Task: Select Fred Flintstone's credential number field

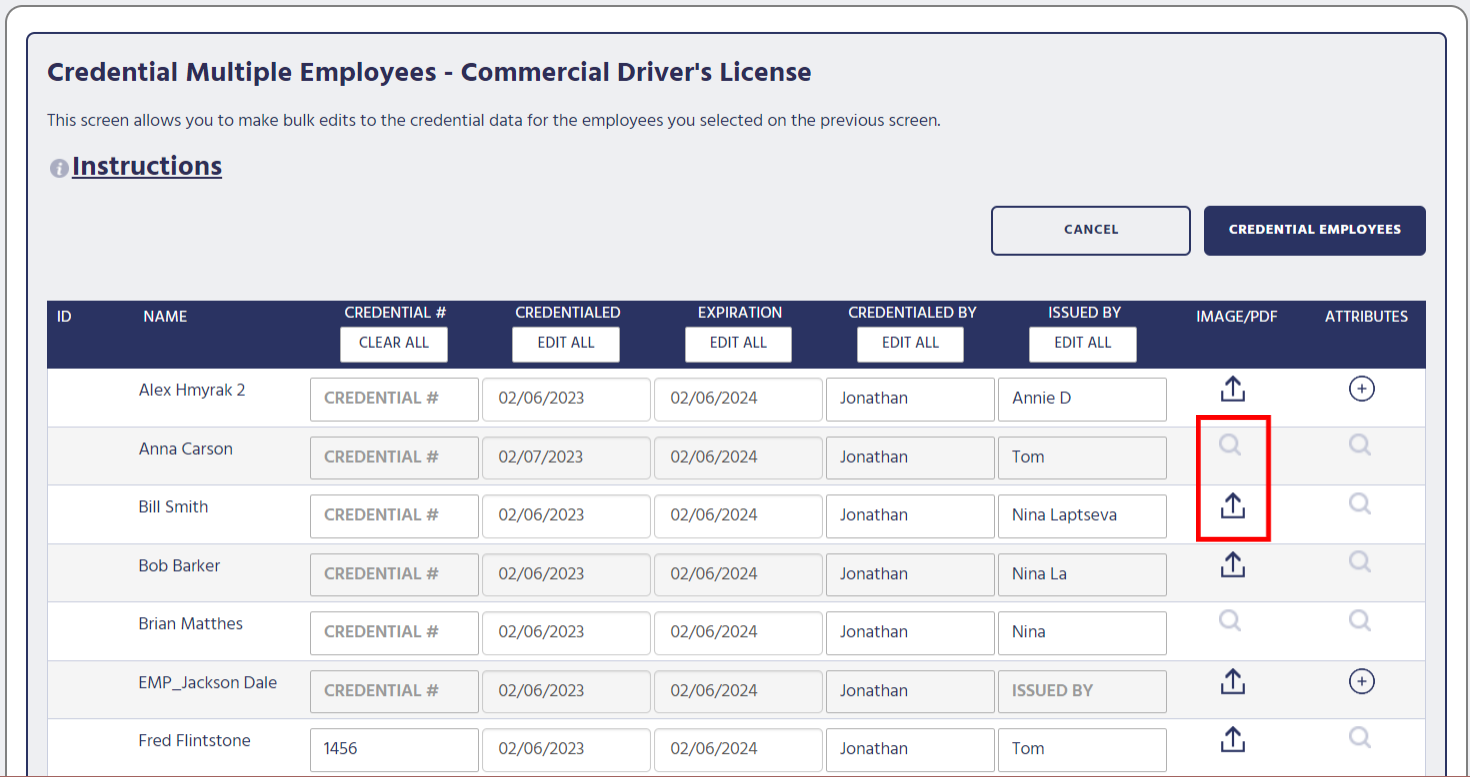Action: pos(394,749)
